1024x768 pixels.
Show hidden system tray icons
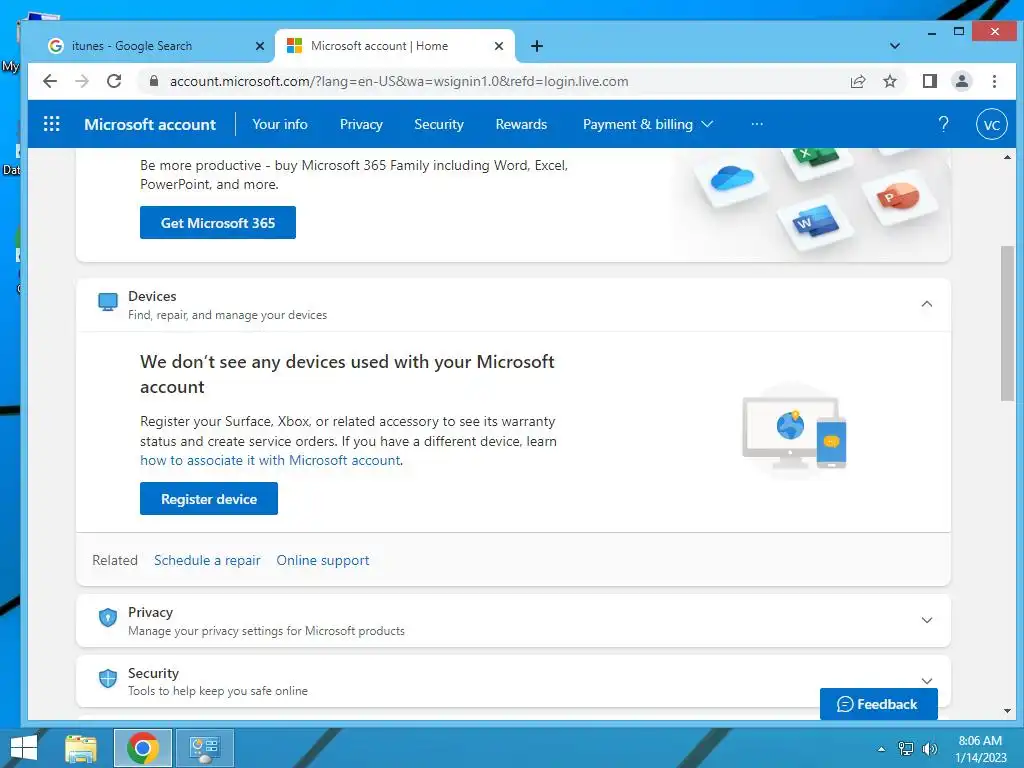[x=881, y=749]
